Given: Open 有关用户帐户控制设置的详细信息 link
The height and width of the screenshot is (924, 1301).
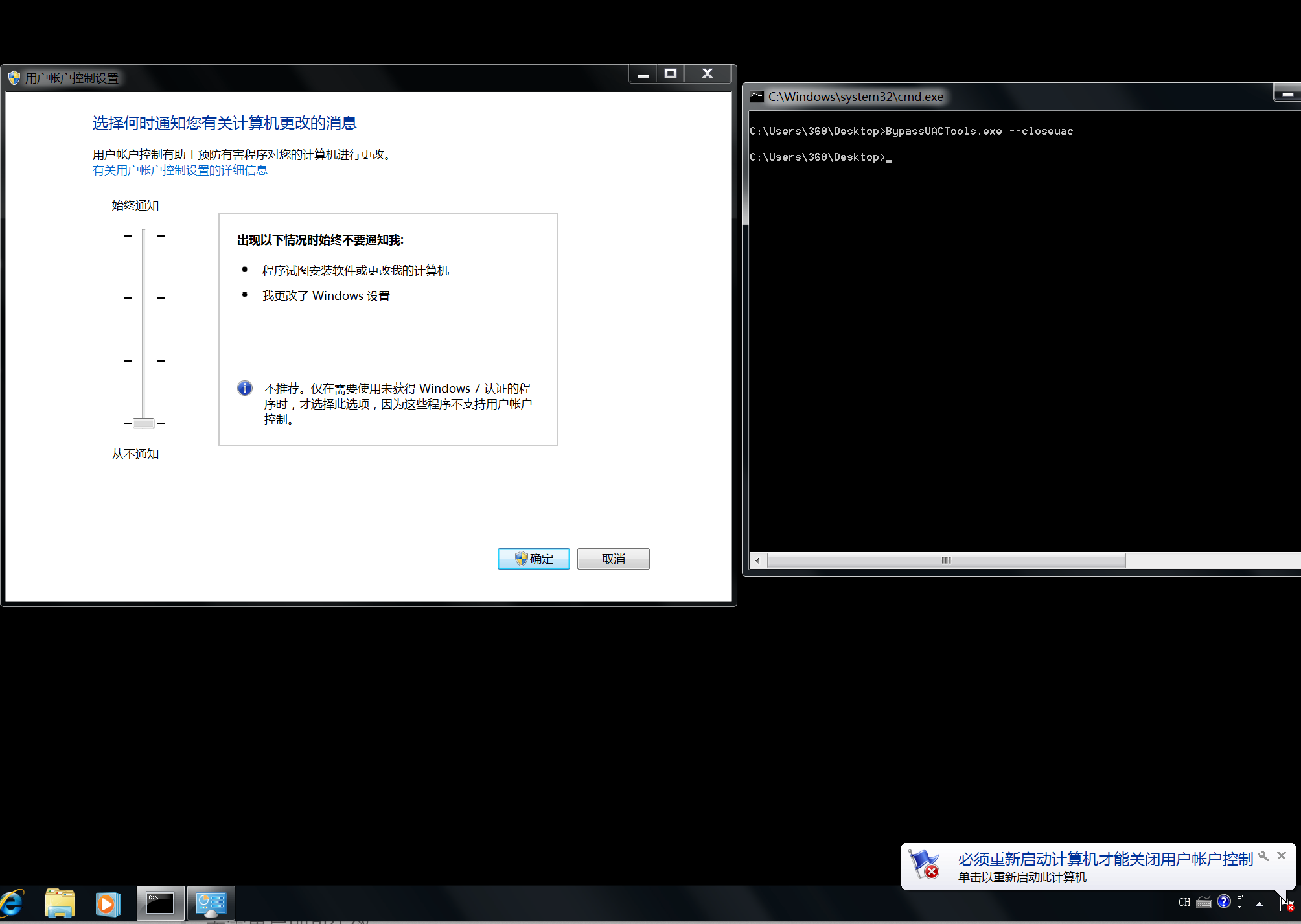Looking at the screenshot, I should coord(179,170).
